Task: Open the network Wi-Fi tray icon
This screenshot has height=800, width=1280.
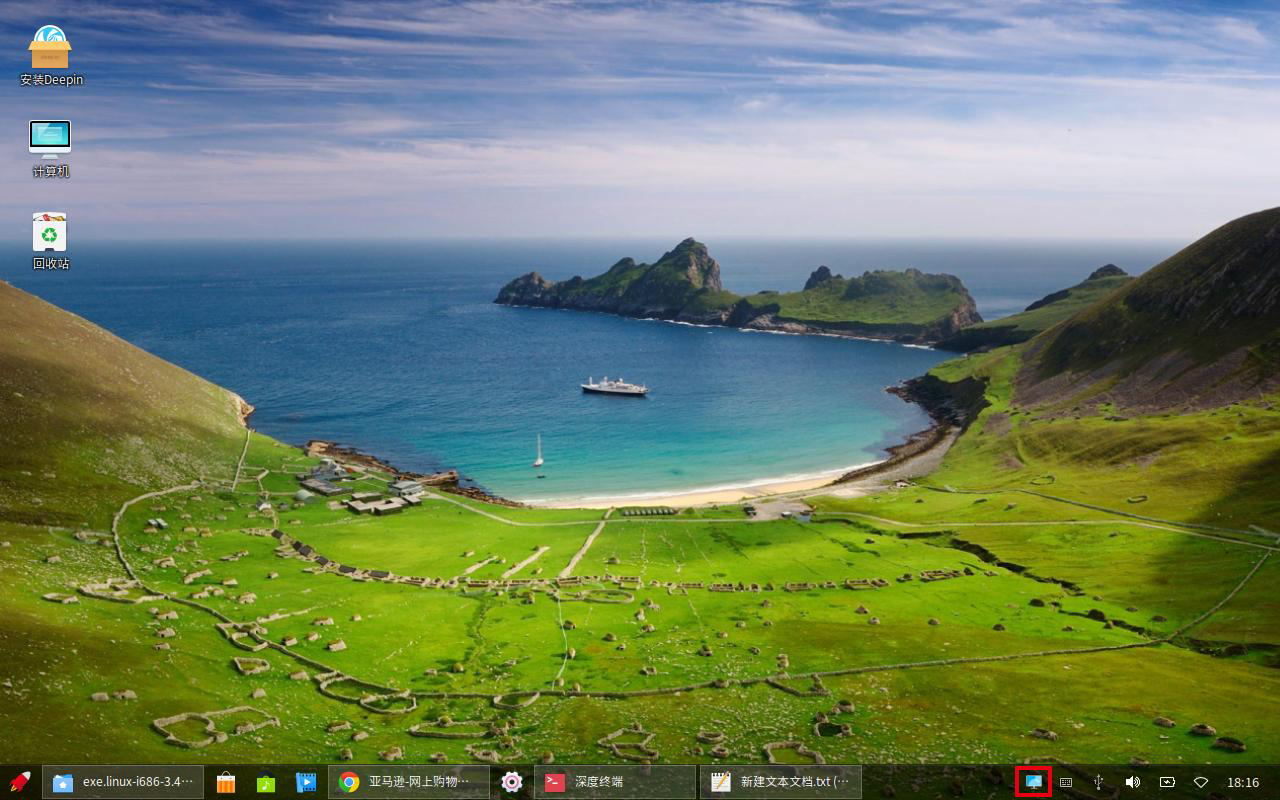Action: point(1201,782)
